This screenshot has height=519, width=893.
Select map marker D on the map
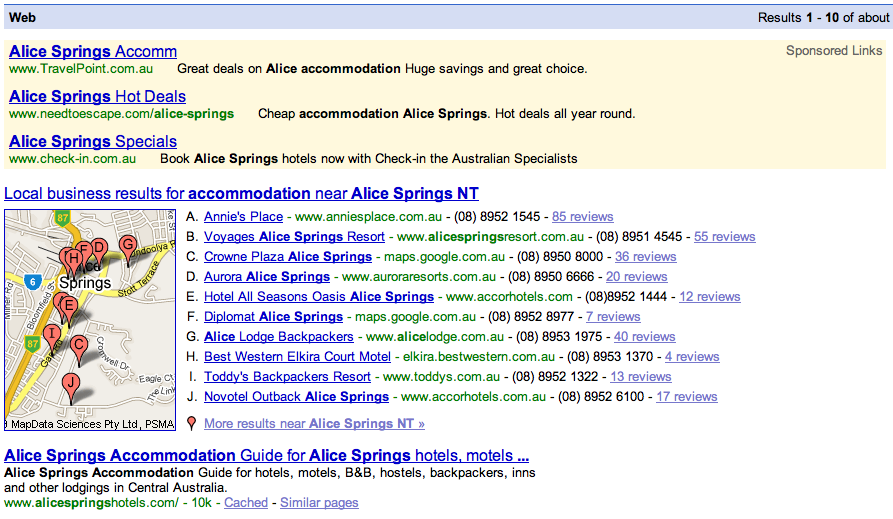point(98,247)
